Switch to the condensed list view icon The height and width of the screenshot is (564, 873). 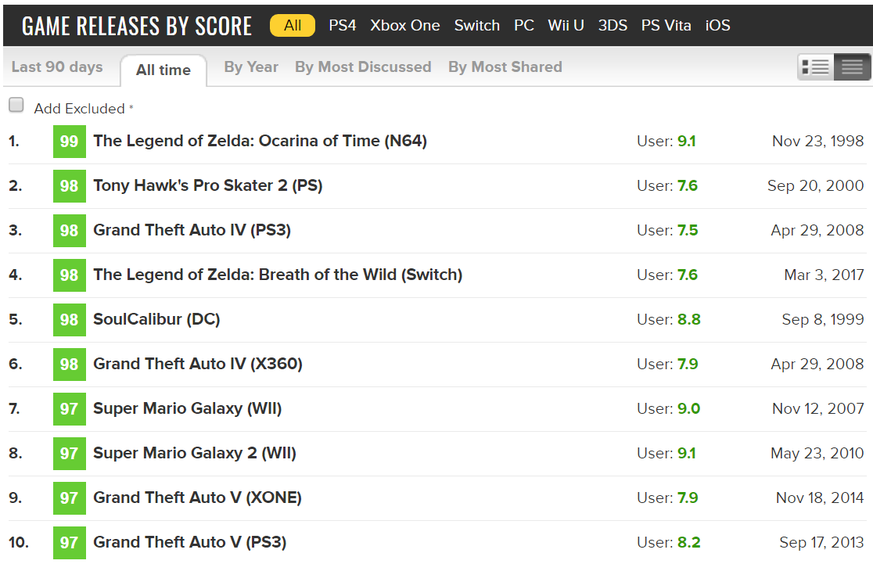pyautogui.click(x=852, y=67)
